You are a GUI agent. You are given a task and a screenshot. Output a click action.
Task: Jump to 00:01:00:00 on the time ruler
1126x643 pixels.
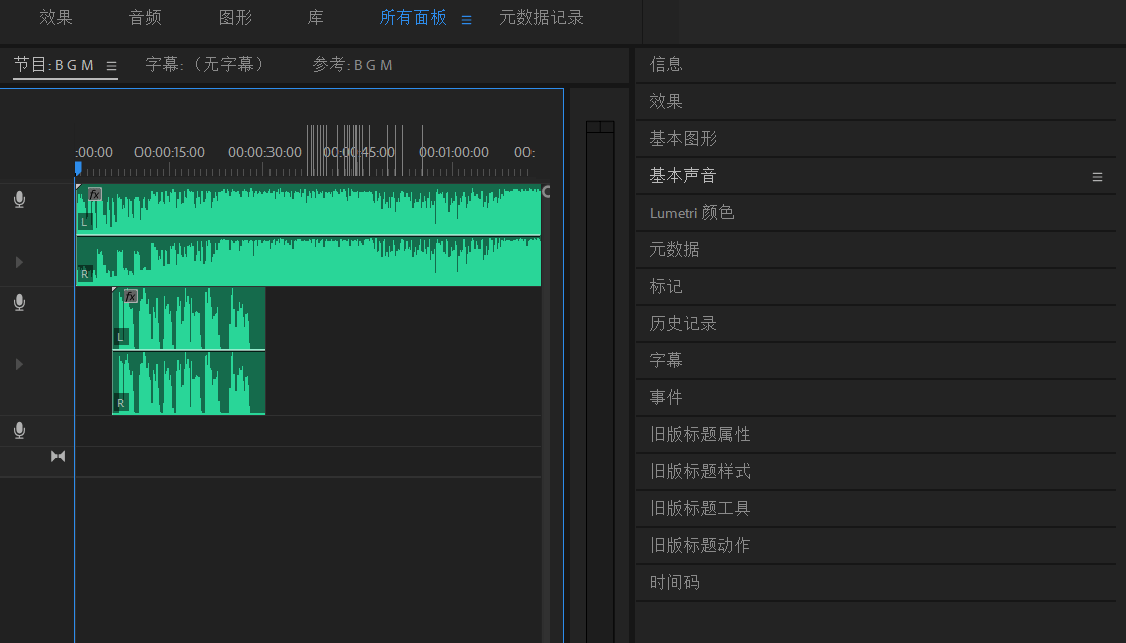pos(454,152)
